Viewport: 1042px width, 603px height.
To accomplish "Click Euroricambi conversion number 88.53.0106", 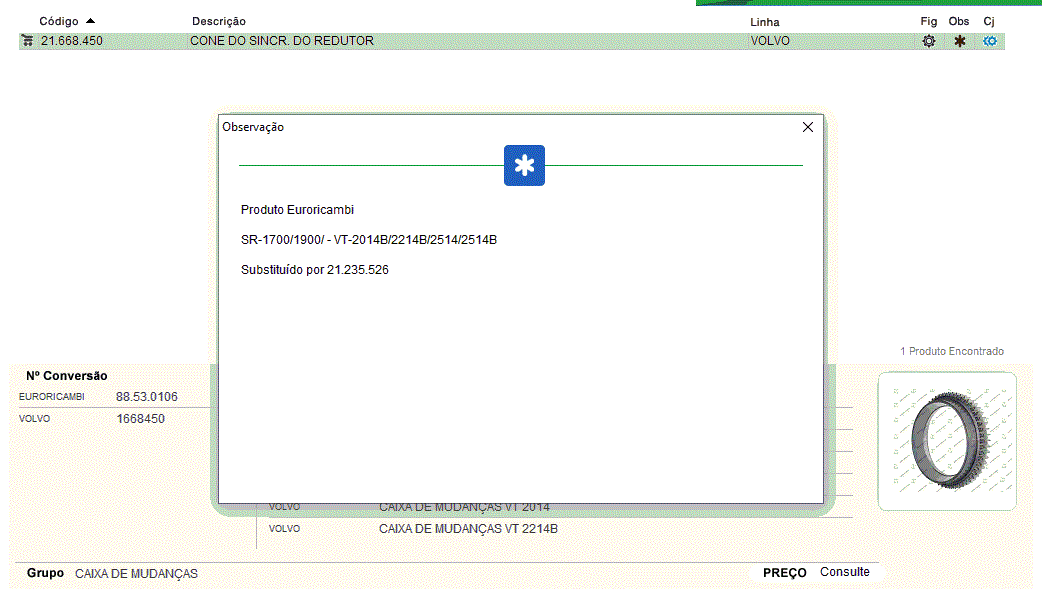I will (x=146, y=397).
